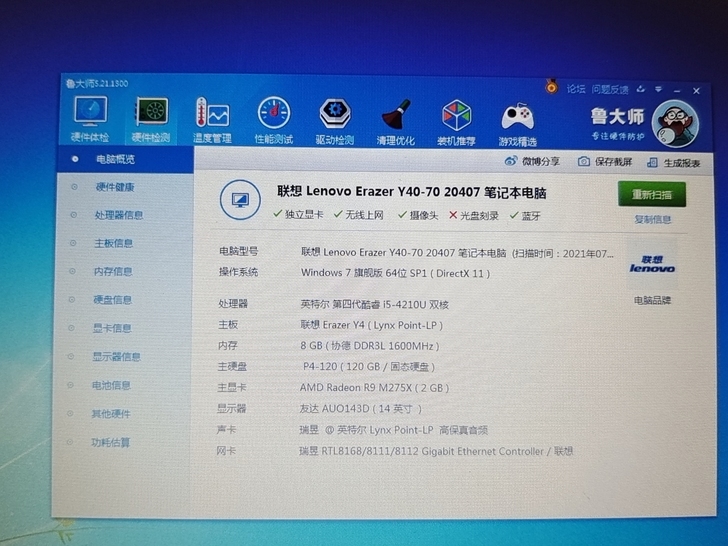Image resolution: width=728 pixels, height=546 pixels.
Task: Click the 微博分享 Weibo icon
Action: (x=511, y=161)
